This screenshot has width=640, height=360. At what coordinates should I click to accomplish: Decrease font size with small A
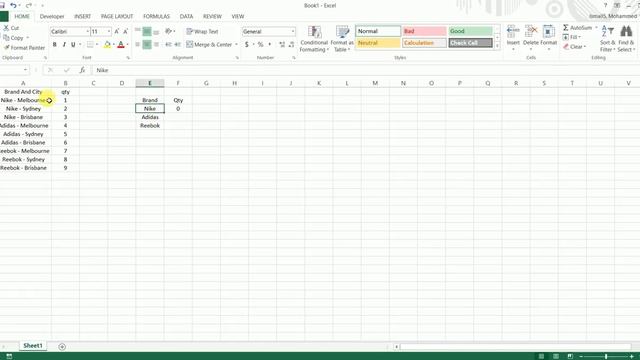pyautogui.click(x=125, y=31)
